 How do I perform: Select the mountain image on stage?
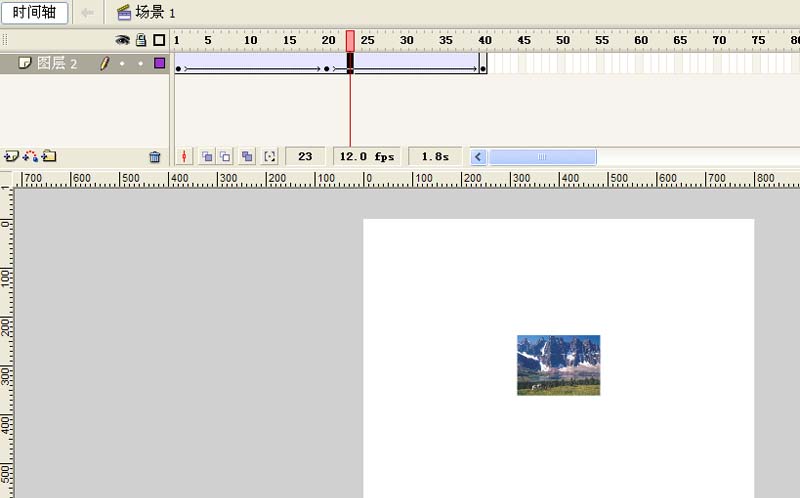[x=559, y=365]
